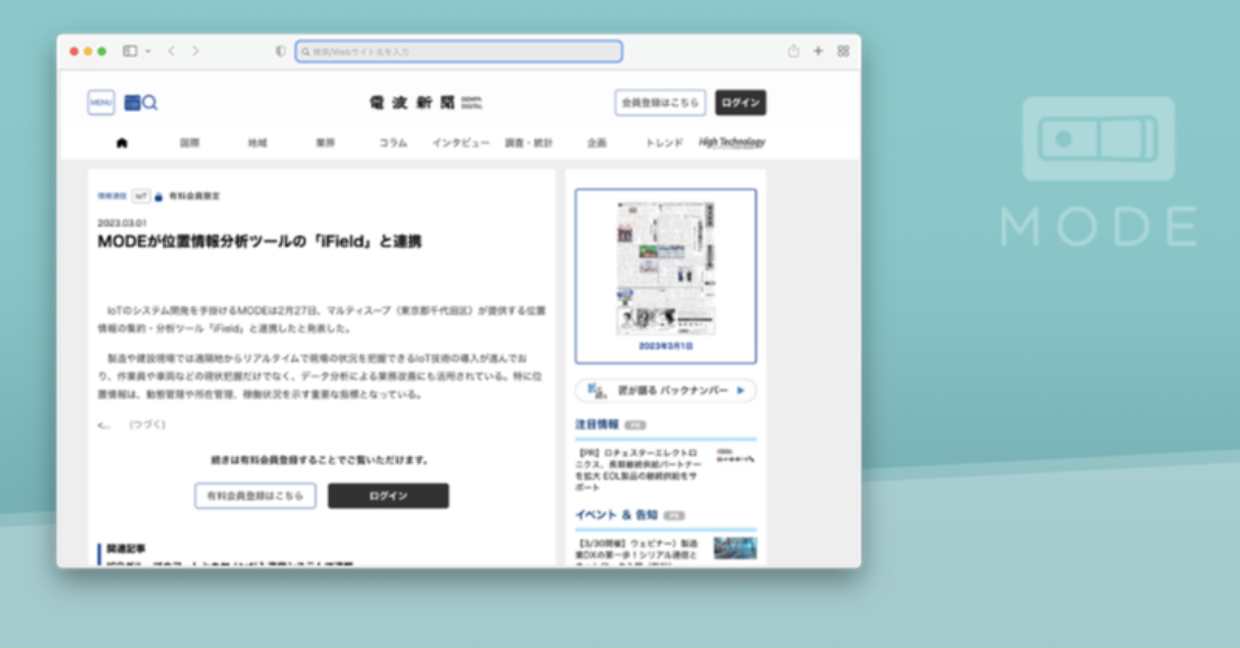The width and height of the screenshot is (1240, 648).
Task: Go to the home page icon
Action: click(122, 143)
